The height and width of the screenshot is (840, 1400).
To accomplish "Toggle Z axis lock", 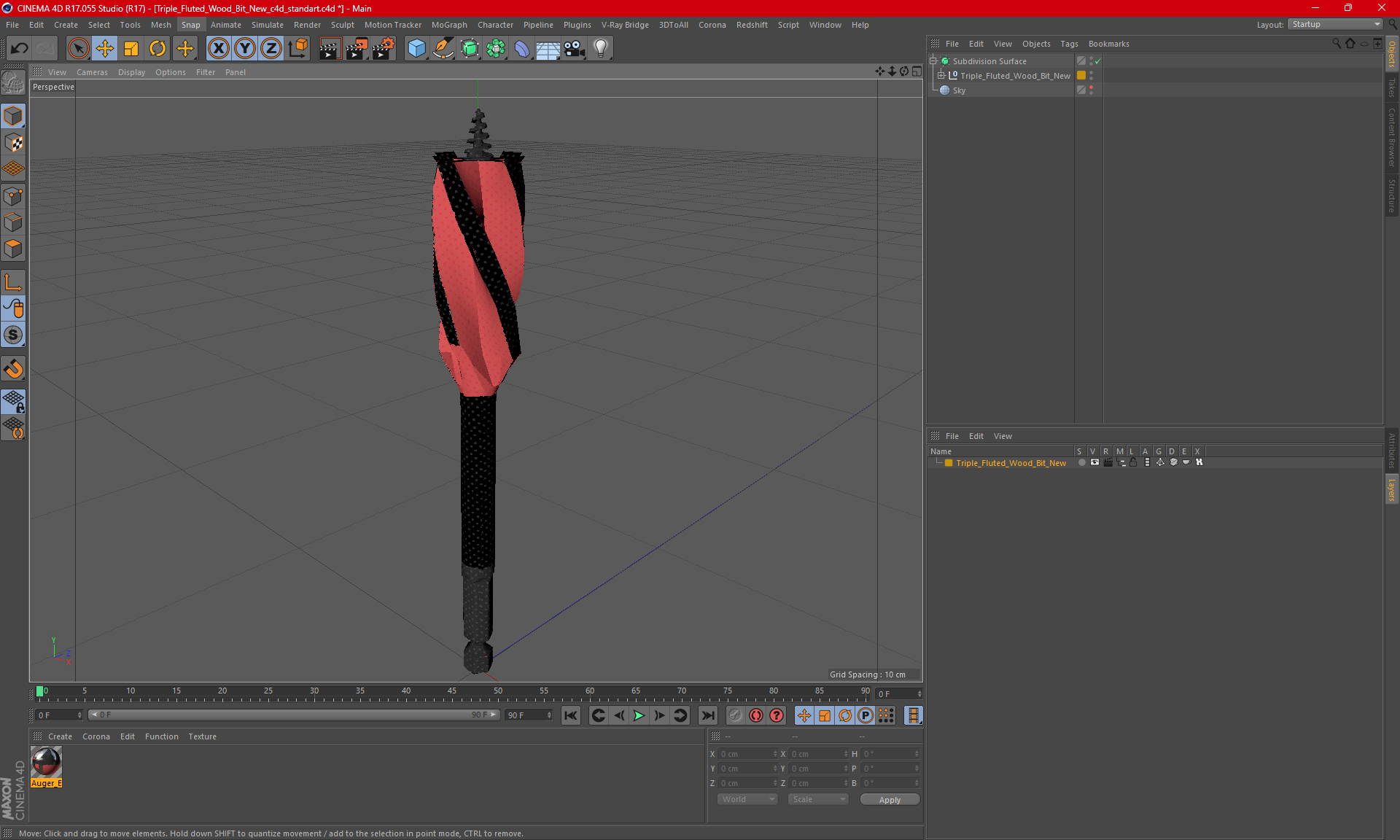I will click(x=271, y=49).
